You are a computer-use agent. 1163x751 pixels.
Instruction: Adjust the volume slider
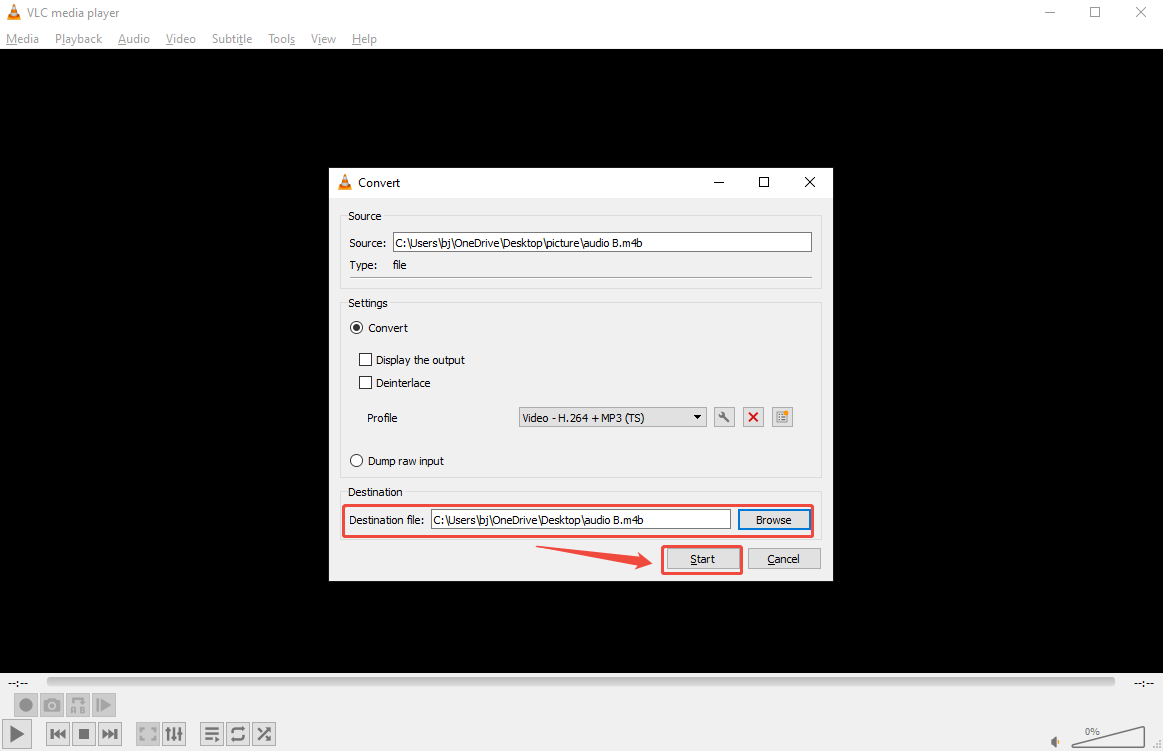pyautogui.click(x=1108, y=737)
